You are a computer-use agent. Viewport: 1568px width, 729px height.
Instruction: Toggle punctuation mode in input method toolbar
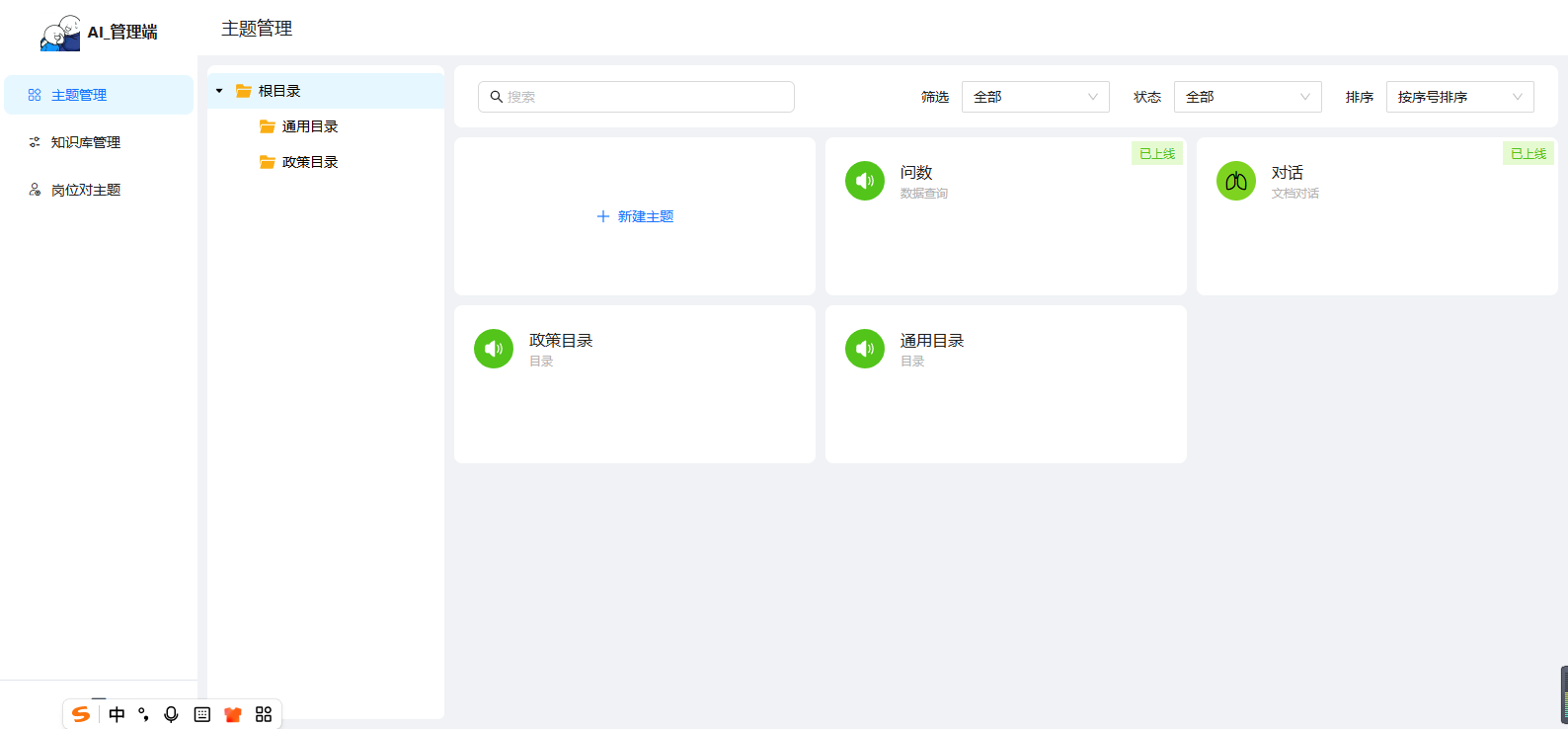[144, 714]
